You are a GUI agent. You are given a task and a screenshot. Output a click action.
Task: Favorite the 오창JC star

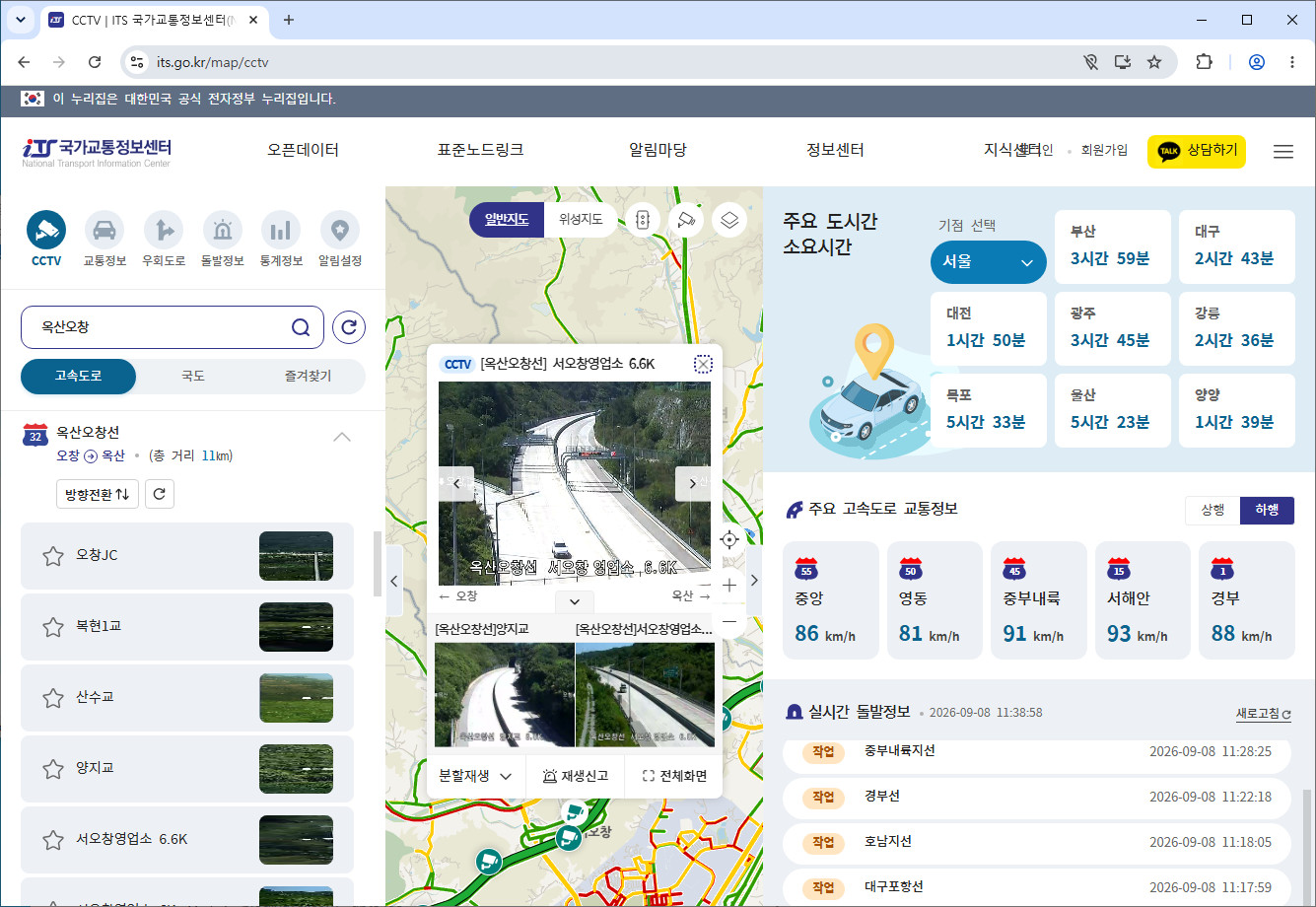click(53, 556)
